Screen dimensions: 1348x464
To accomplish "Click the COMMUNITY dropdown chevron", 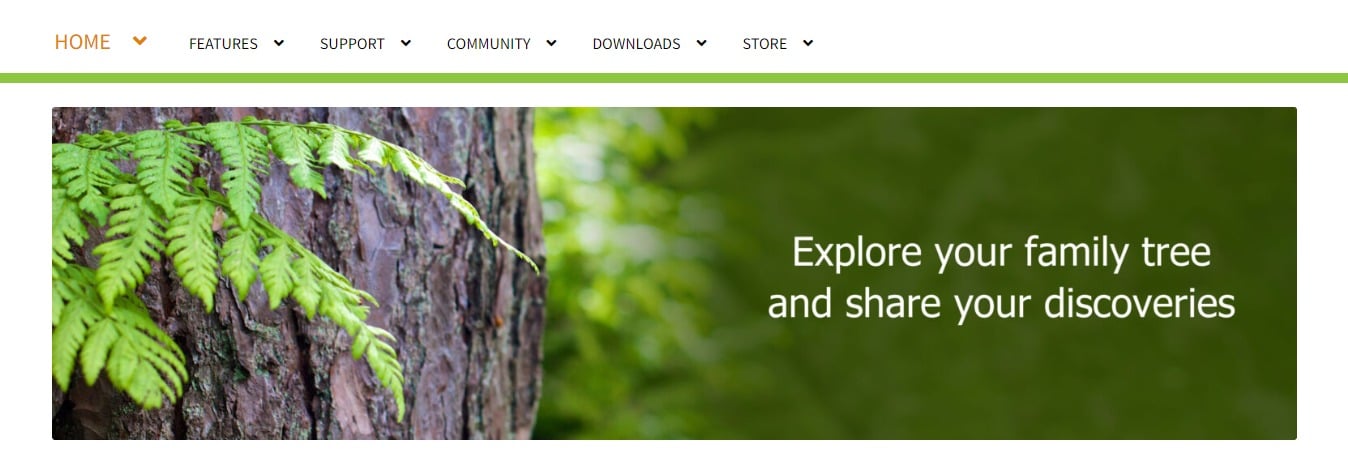I will pos(551,43).
